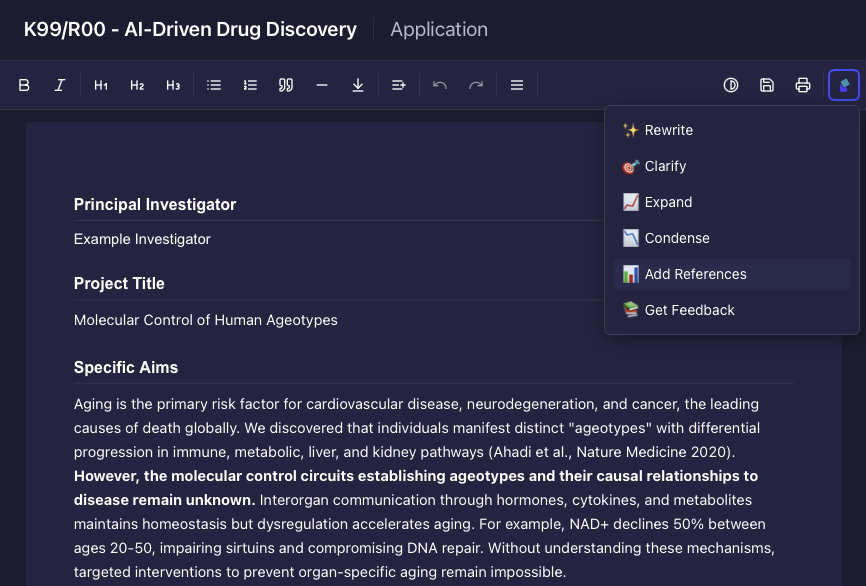The width and height of the screenshot is (866, 586).
Task: Click the undo arrow icon
Action: [440, 85]
